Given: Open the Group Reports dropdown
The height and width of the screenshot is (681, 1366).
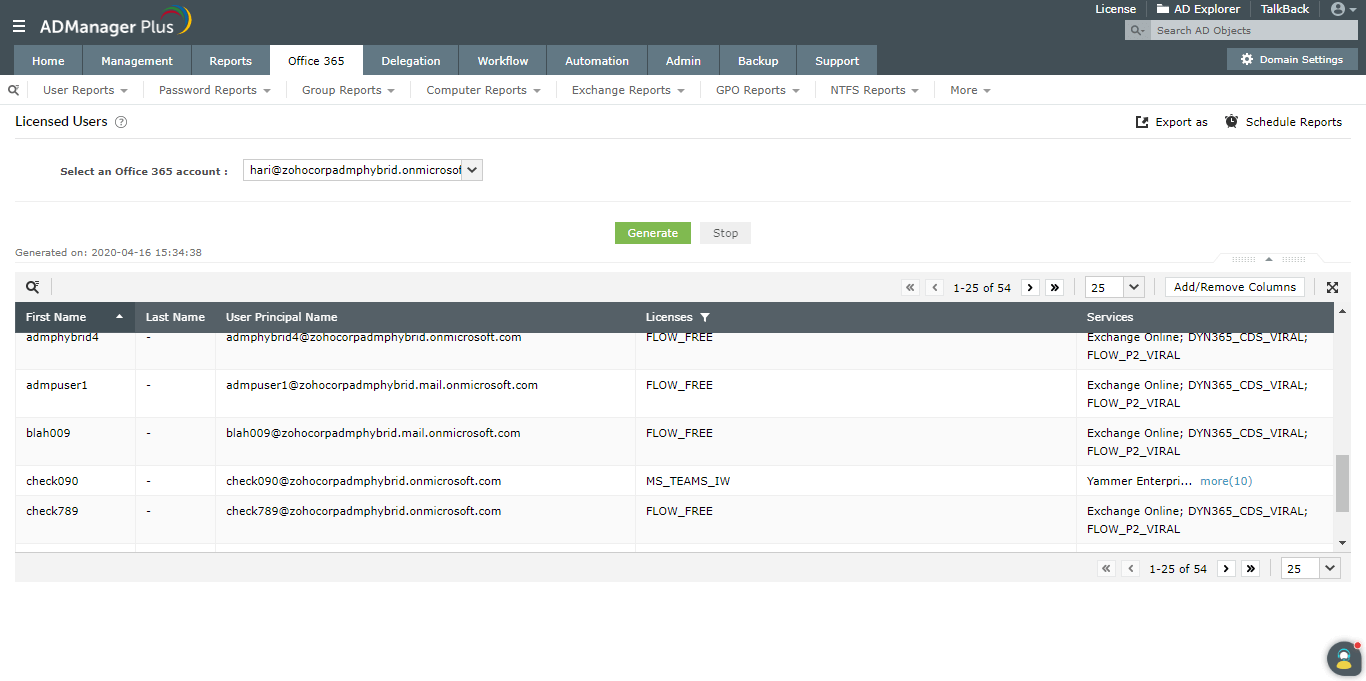Looking at the screenshot, I should [348, 90].
